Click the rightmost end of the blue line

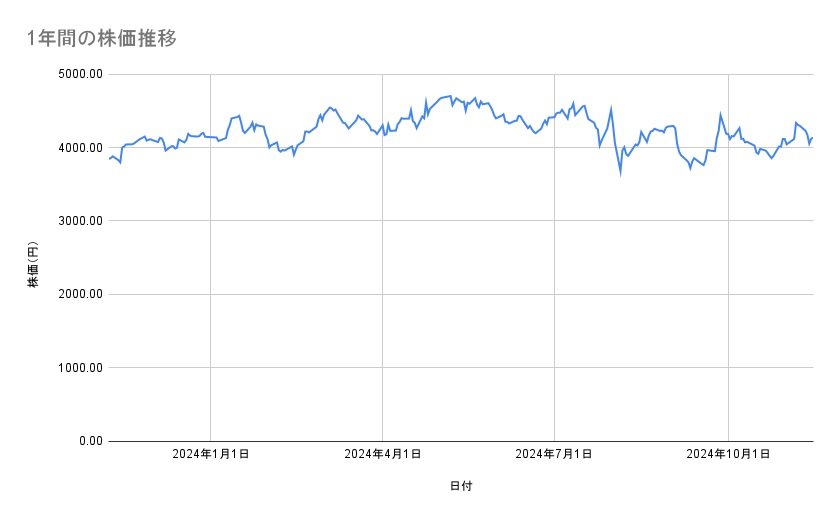(x=812, y=138)
